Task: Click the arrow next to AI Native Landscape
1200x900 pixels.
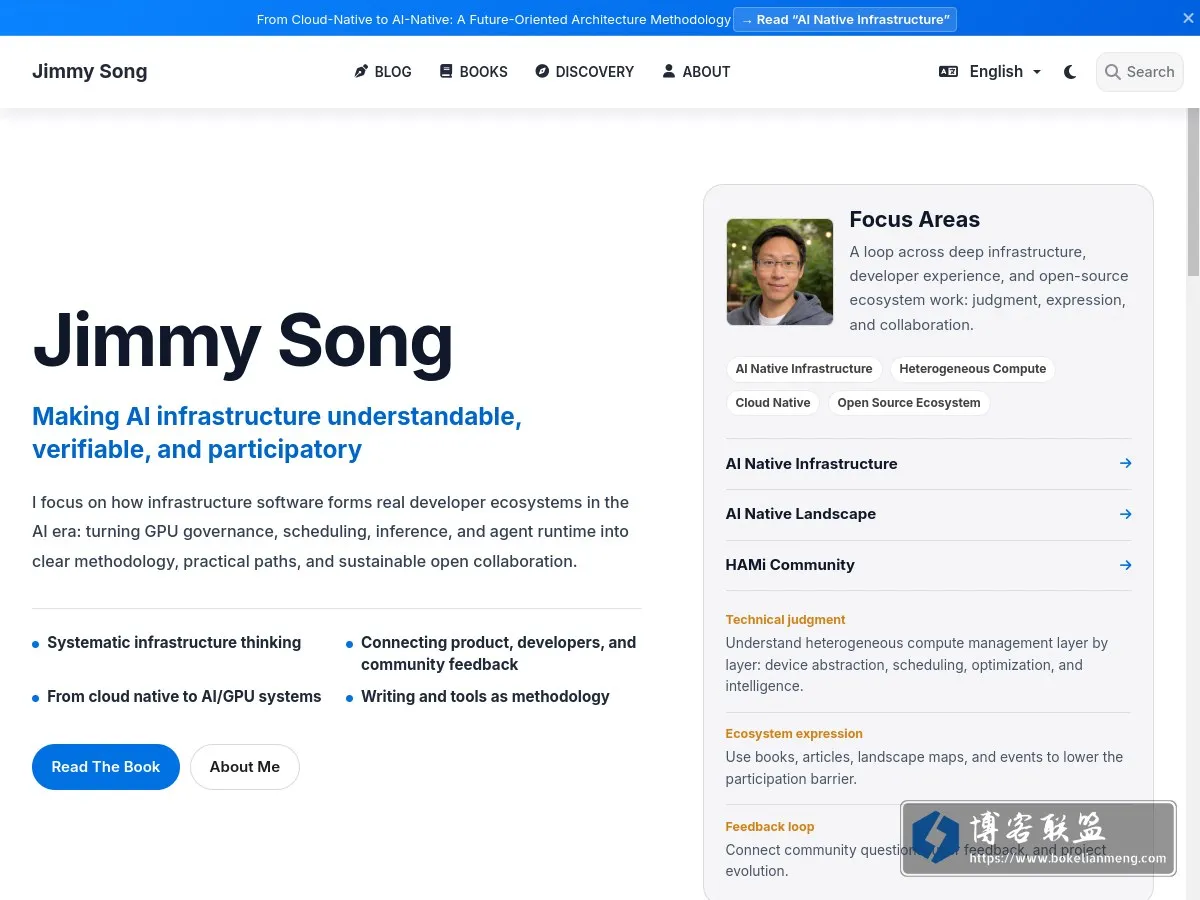Action: [1125, 514]
